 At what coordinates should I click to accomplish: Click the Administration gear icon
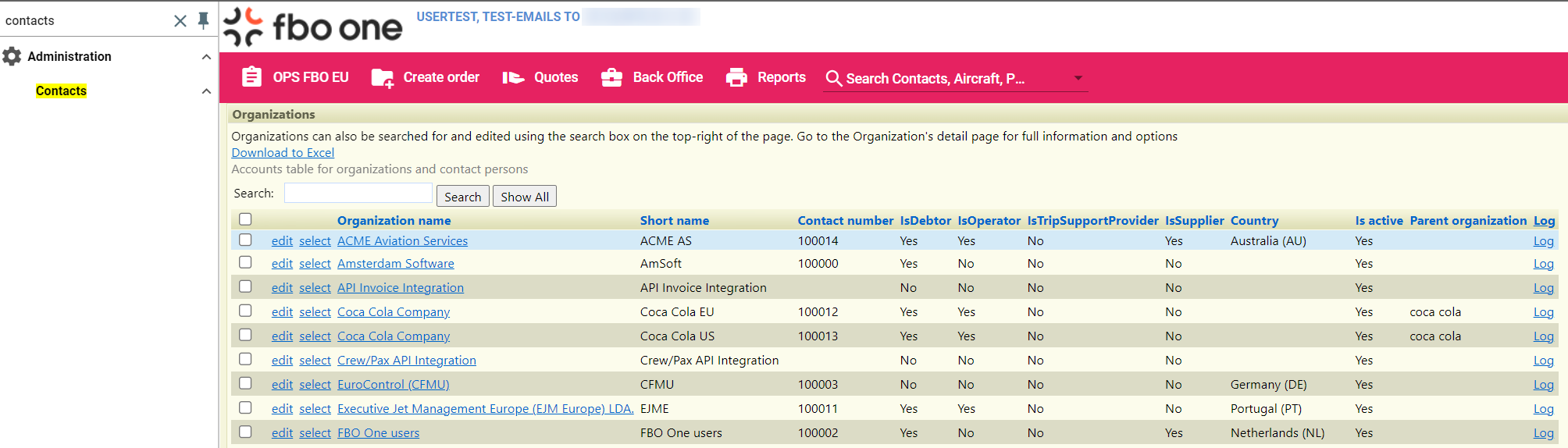click(x=12, y=56)
